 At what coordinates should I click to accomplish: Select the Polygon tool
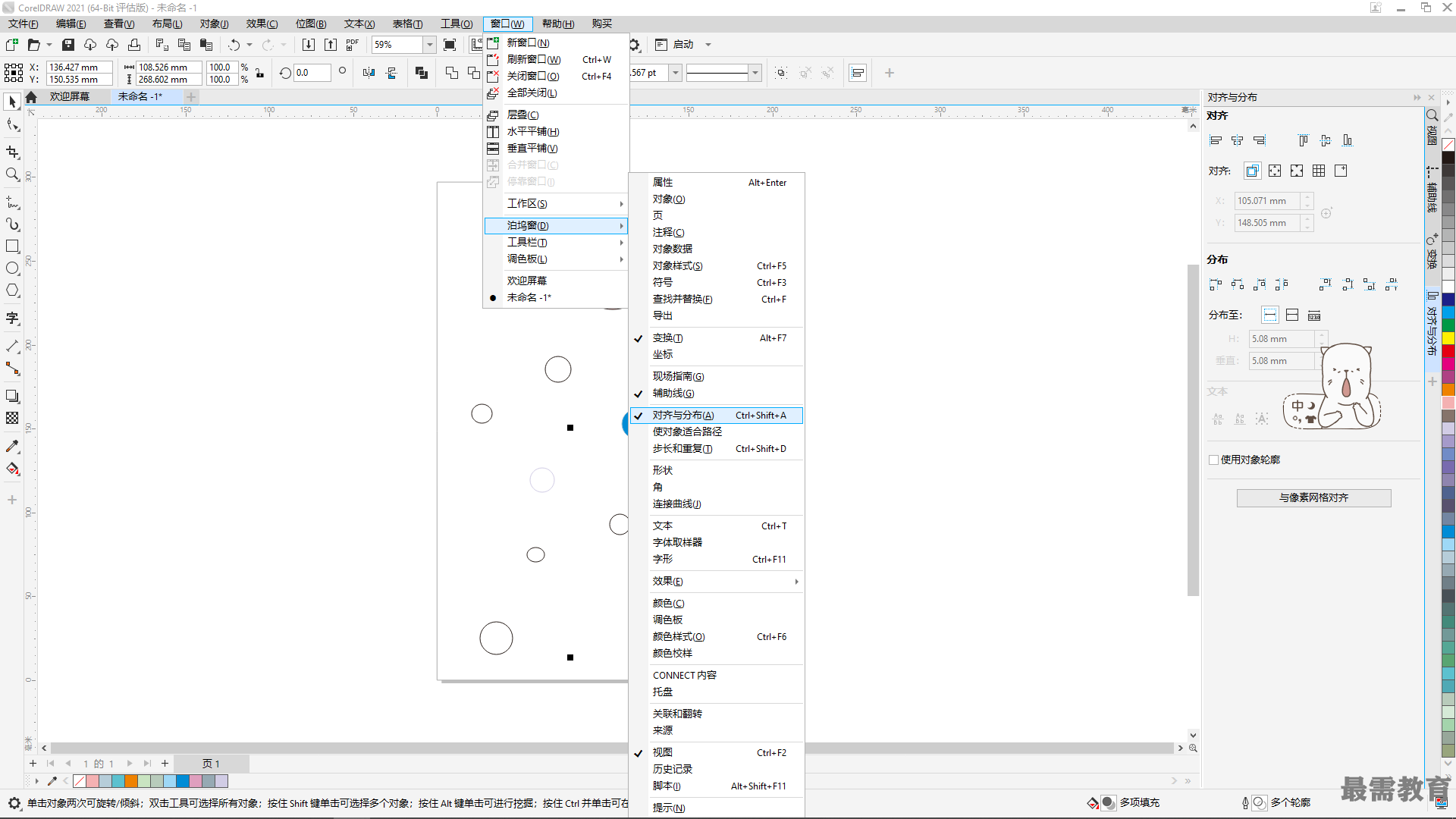click(12, 290)
